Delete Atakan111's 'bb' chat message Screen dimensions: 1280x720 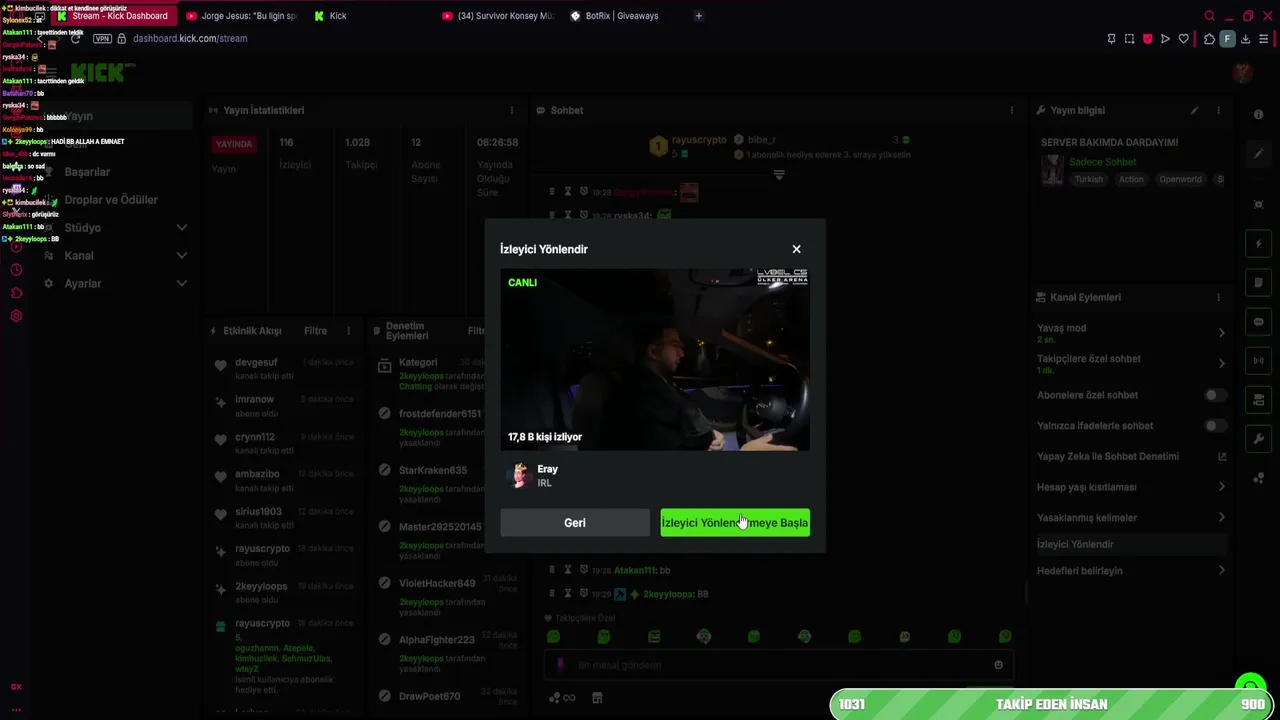[551, 570]
